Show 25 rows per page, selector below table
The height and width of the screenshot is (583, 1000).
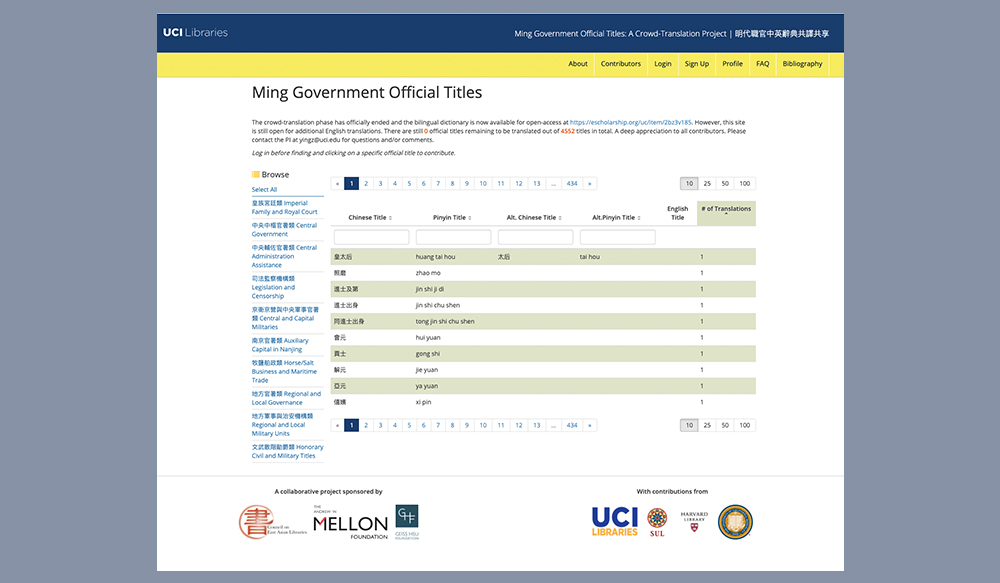pyautogui.click(x=707, y=425)
